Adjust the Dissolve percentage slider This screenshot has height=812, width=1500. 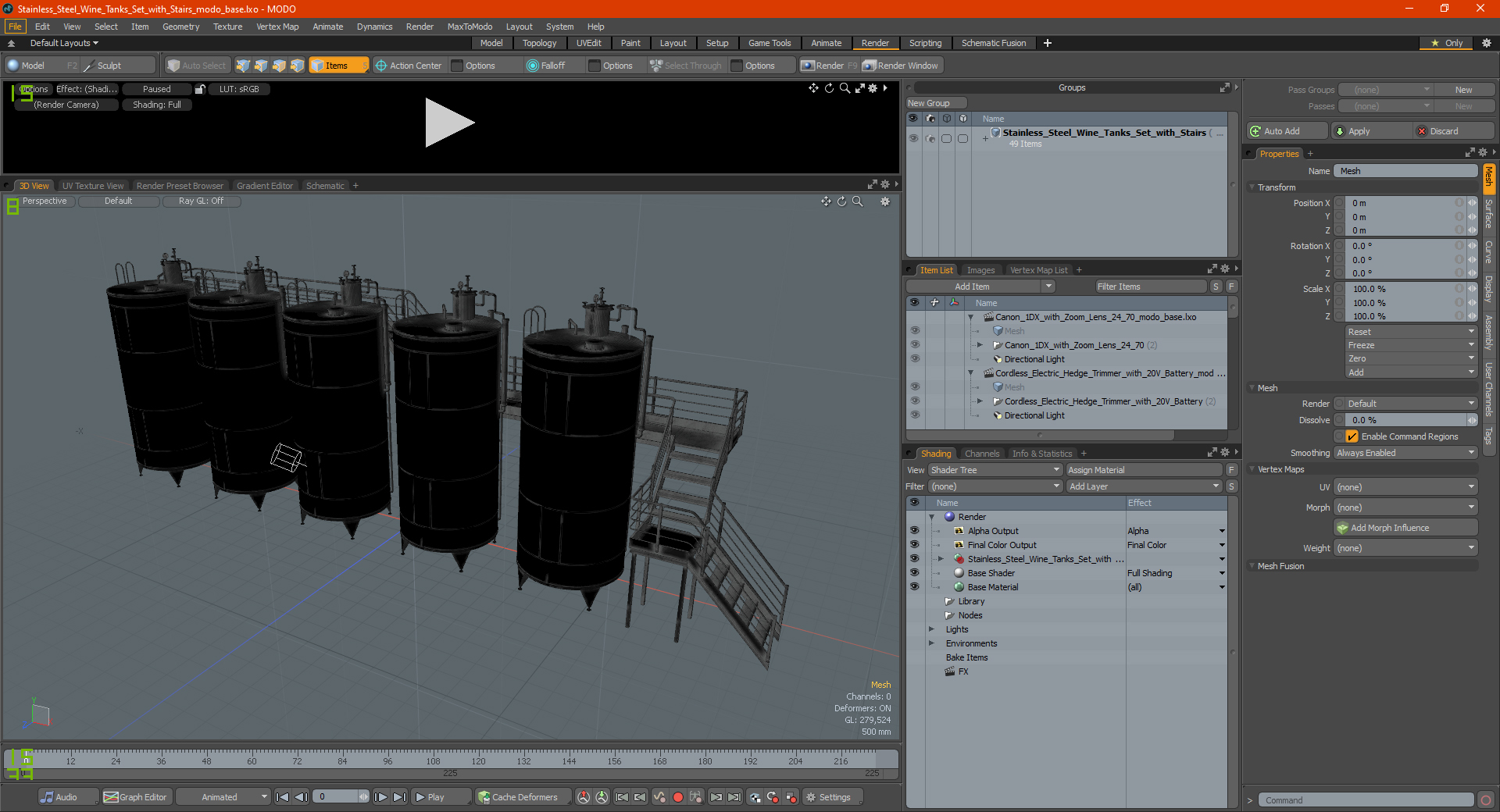(x=1405, y=420)
